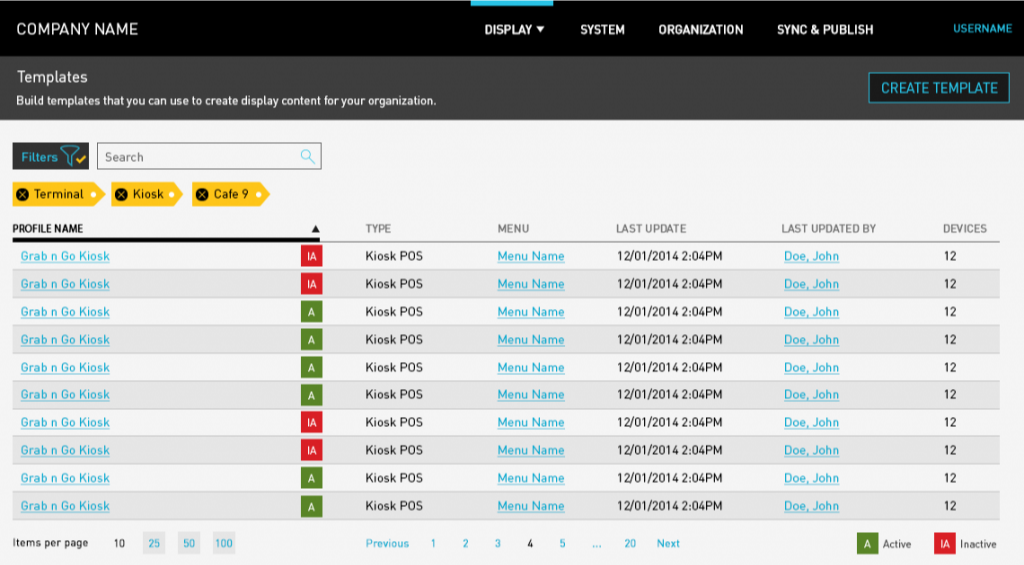Click the green Active legend icon
The width and height of the screenshot is (1024, 565).
click(x=867, y=544)
